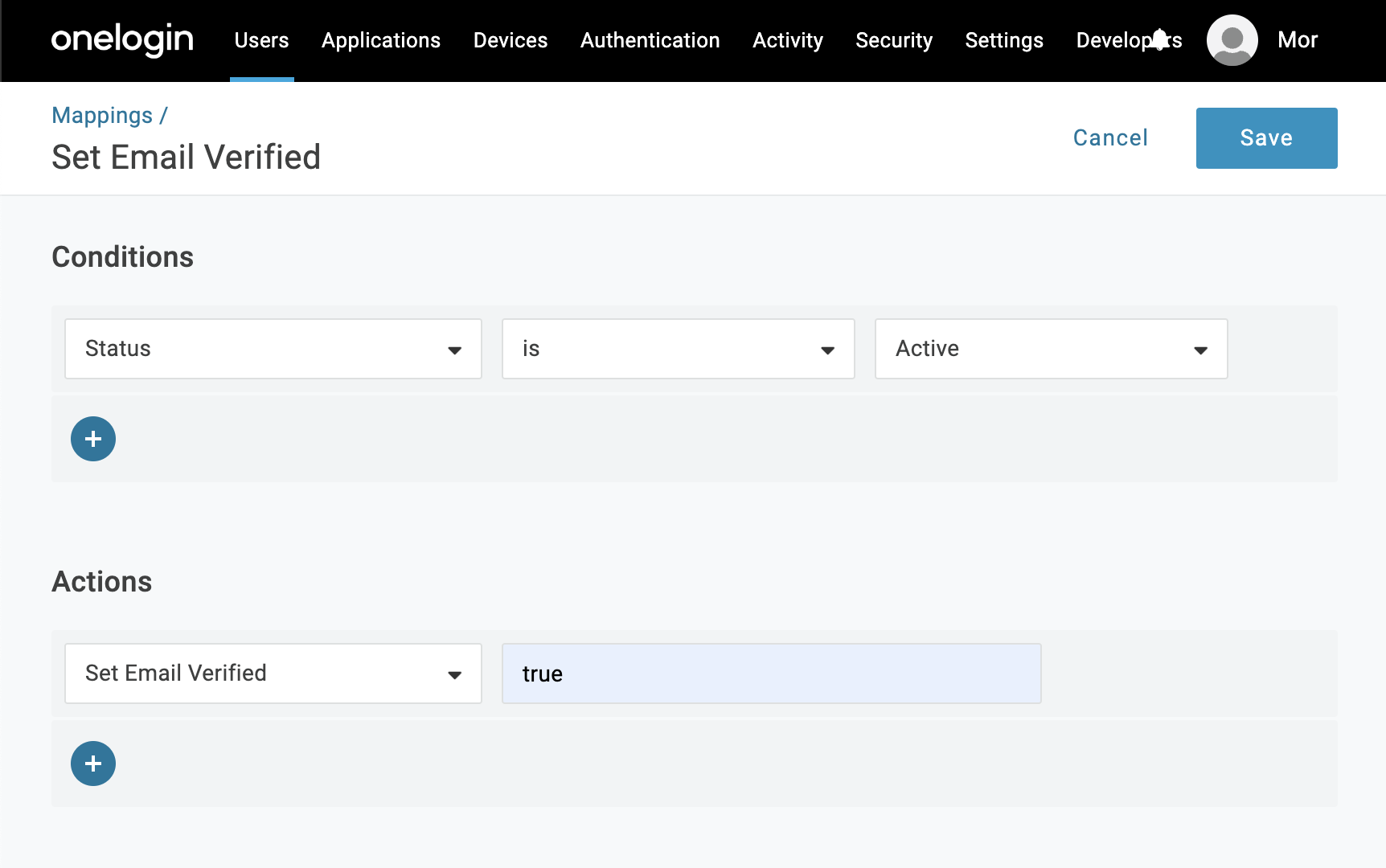Click the 'true' value input field
The width and height of the screenshot is (1386, 868).
pos(771,674)
